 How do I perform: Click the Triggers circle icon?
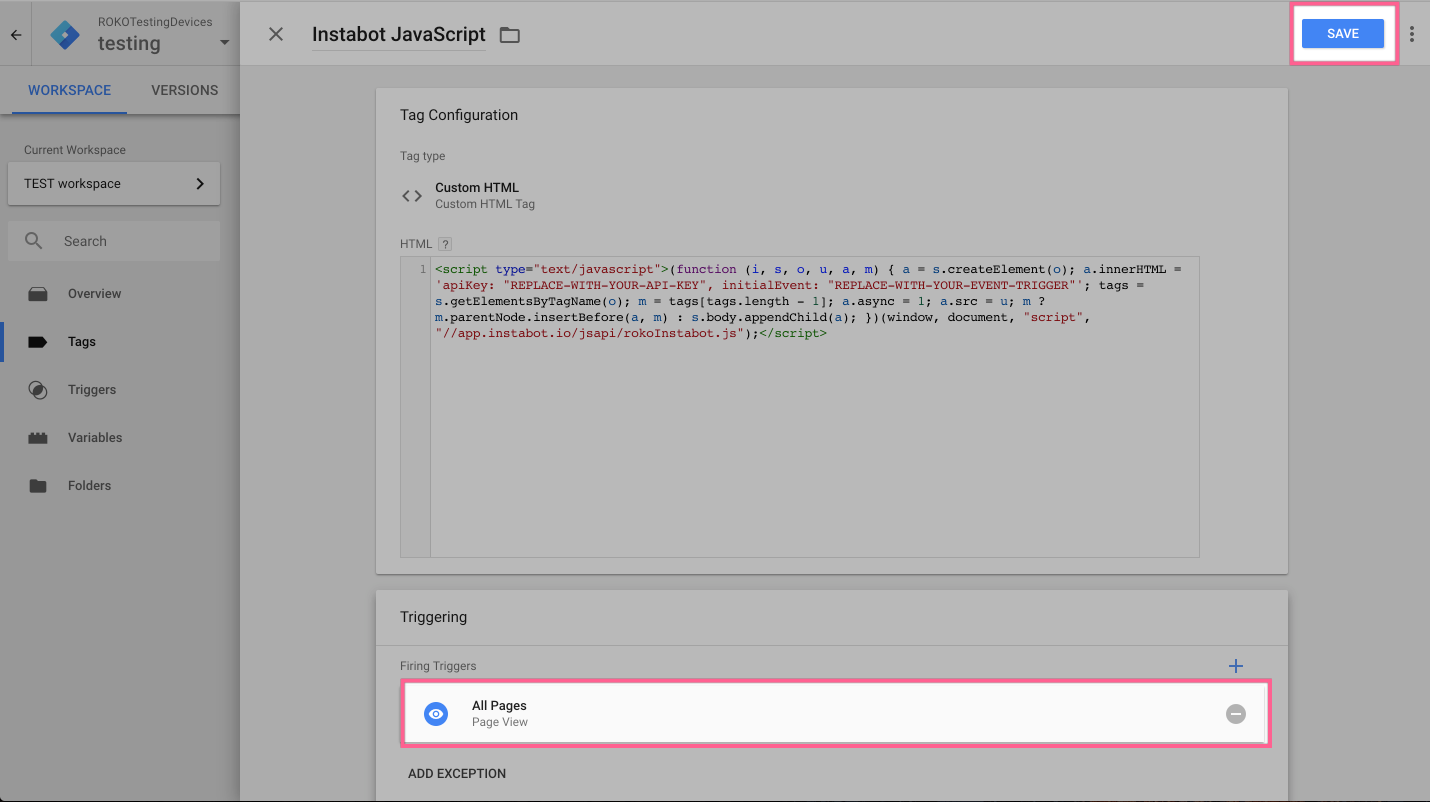[38, 390]
